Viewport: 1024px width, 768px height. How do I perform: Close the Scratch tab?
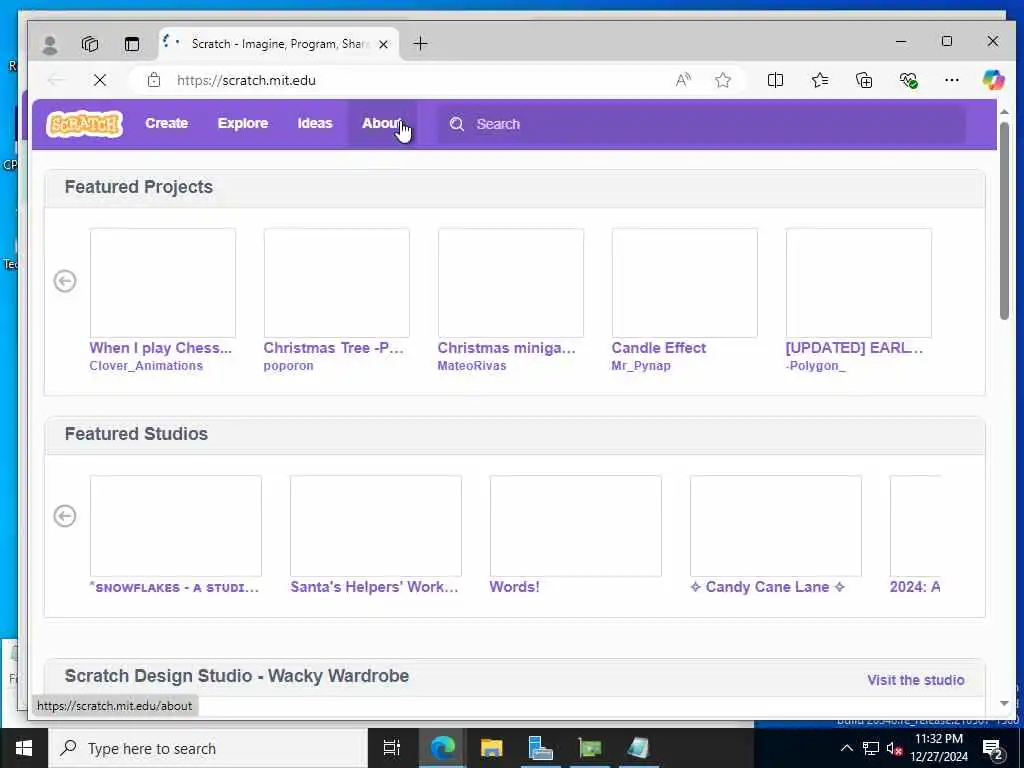[x=384, y=44]
